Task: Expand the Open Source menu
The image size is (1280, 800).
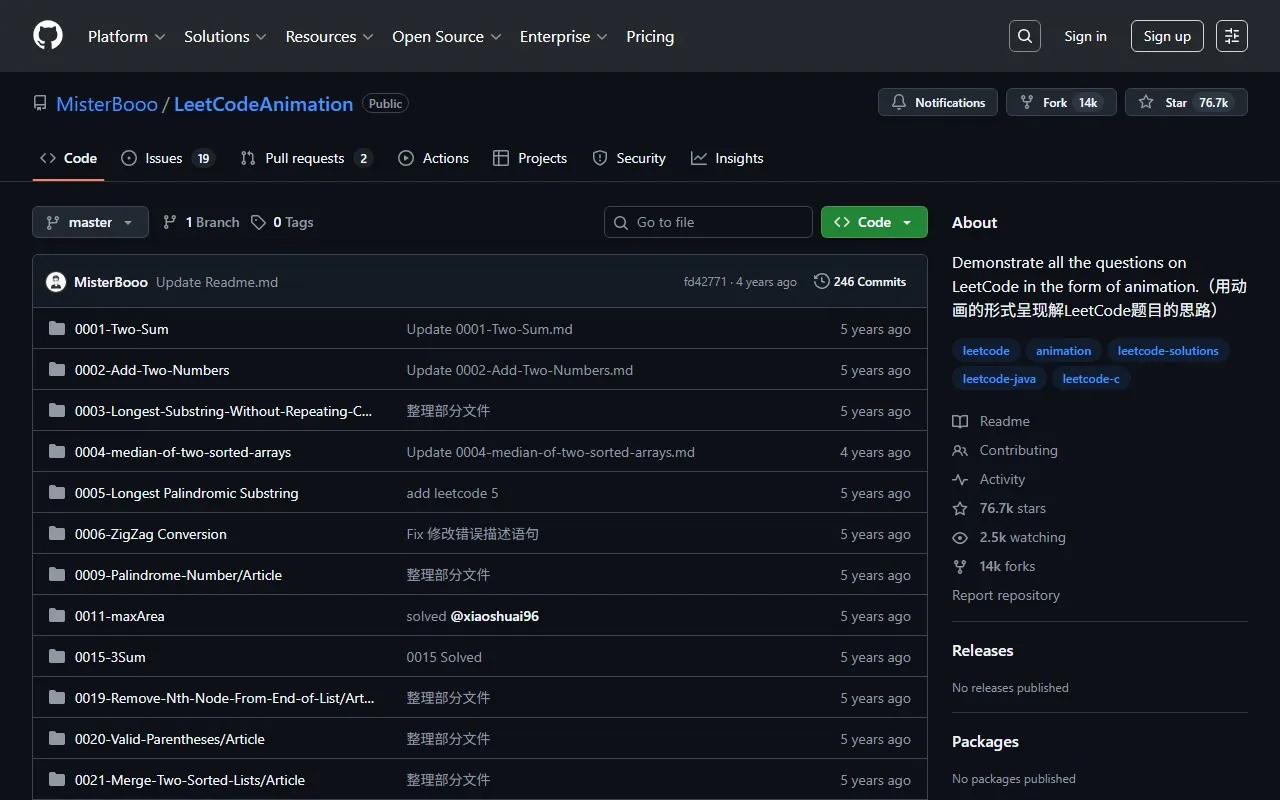Action: tap(446, 36)
